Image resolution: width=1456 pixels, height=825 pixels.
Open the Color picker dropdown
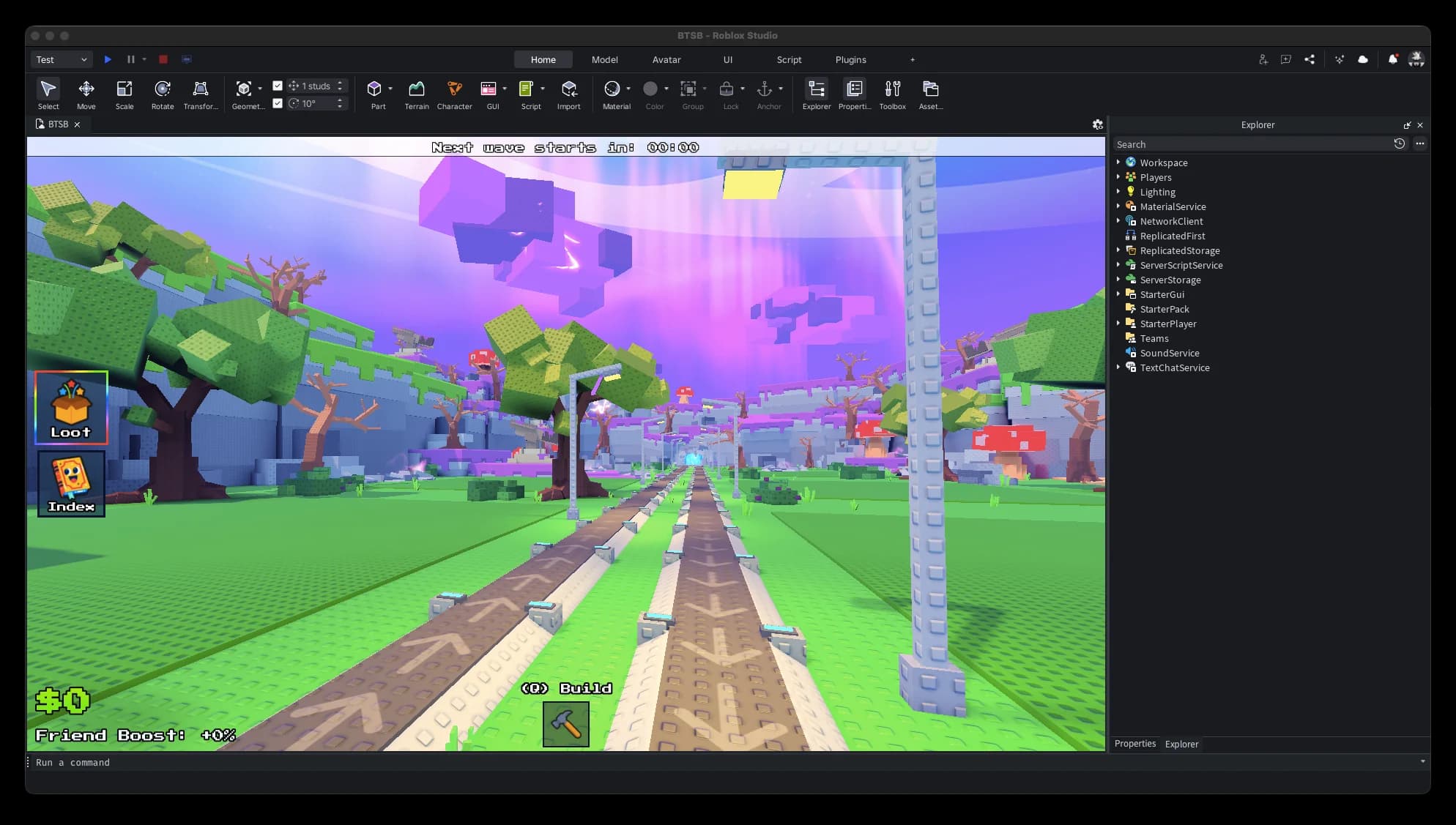[x=666, y=89]
